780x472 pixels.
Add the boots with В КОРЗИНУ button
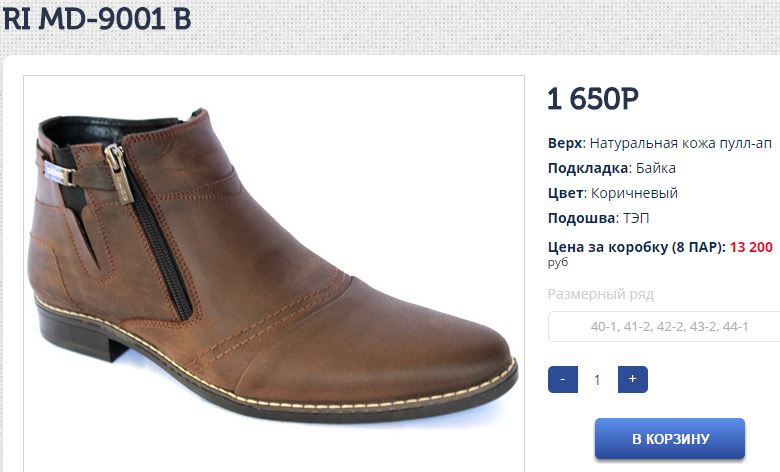coord(670,439)
